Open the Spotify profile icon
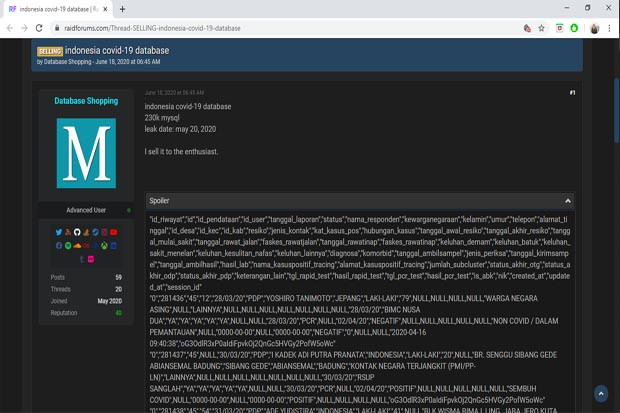Viewport: 620px width, 413px height. pos(68,246)
